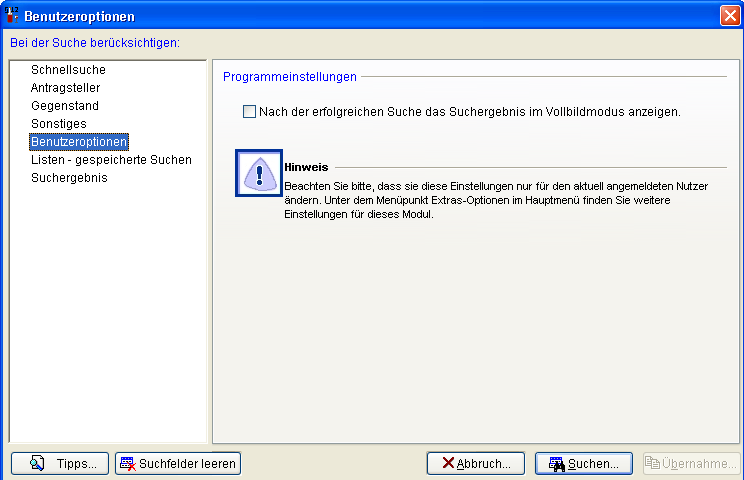Select Sonstiges in the search list
Image resolution: width=744 pixels, height=480 pixels.
(59, 124)
